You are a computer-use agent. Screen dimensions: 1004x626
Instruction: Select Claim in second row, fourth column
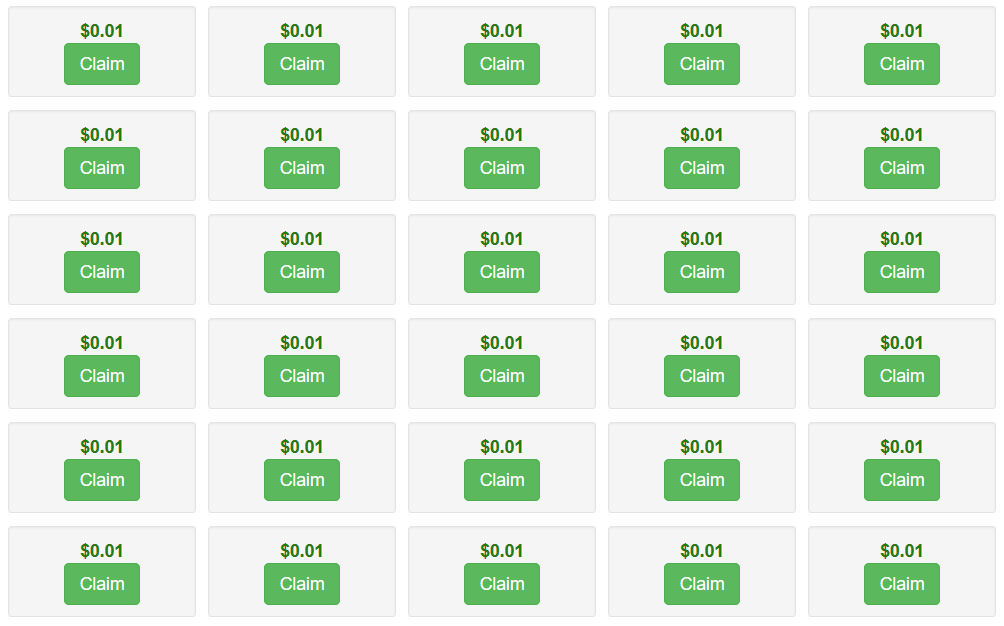pyautogui.click(x=702, y=168)
